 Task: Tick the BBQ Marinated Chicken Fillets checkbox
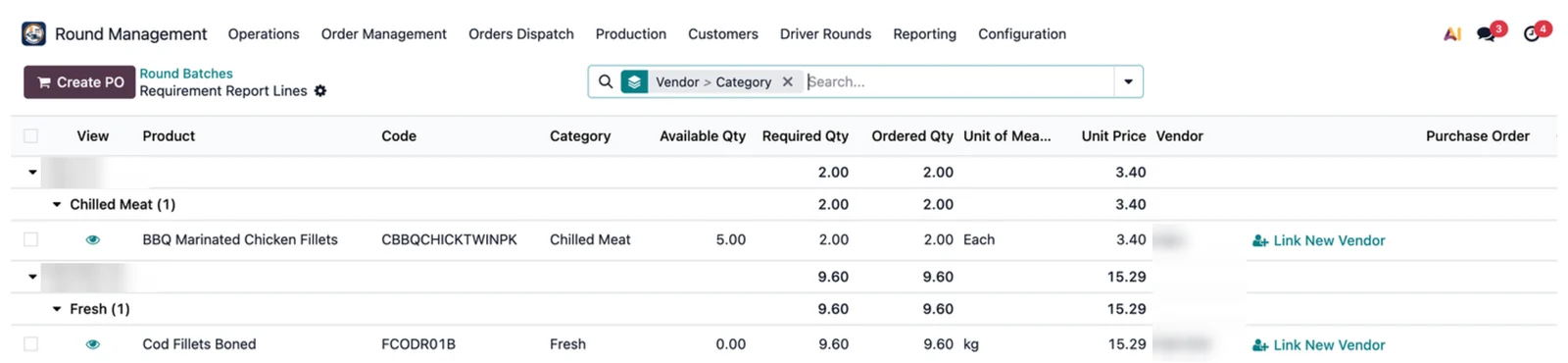point(31,239)
